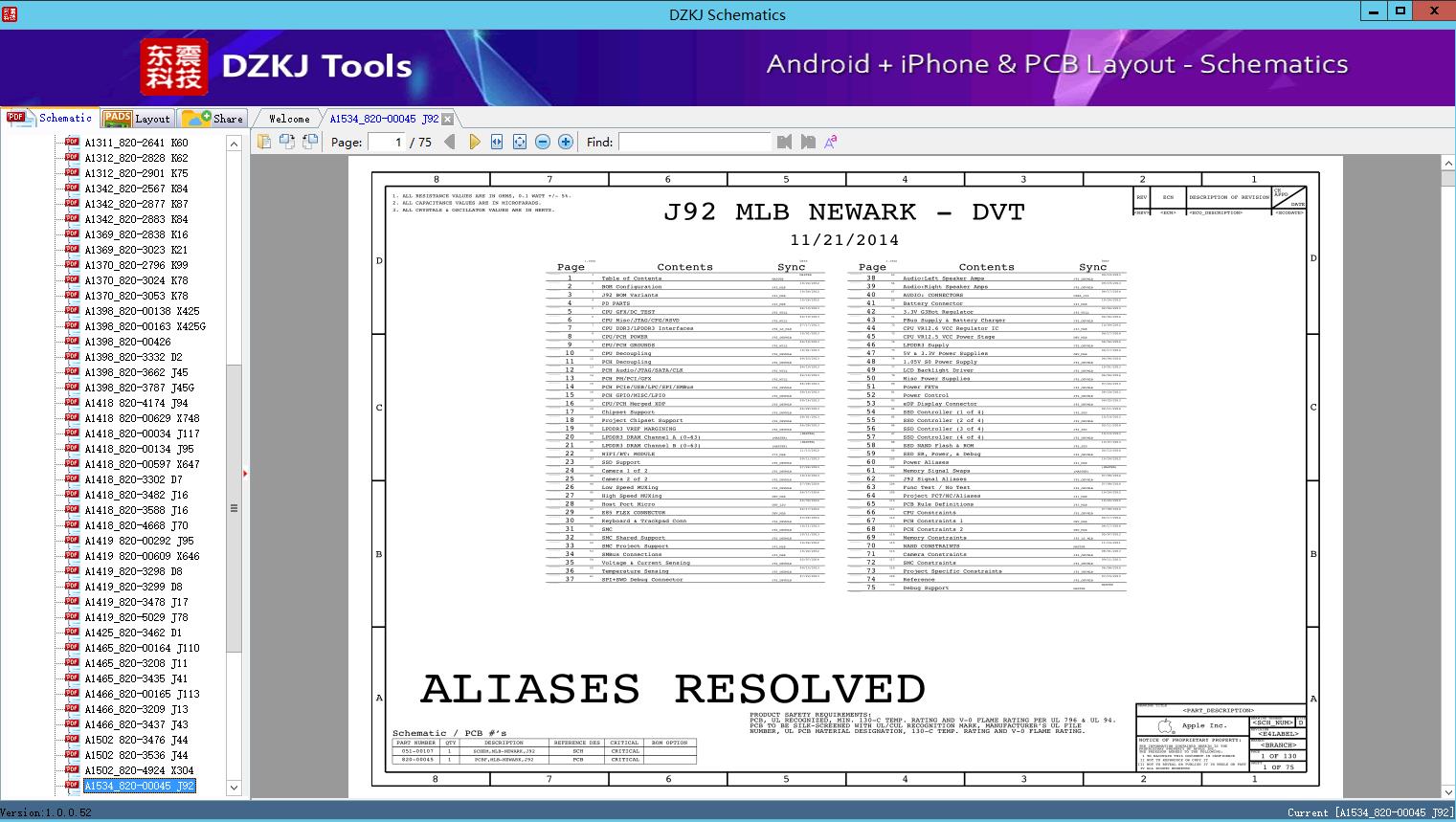The image size is (1456, 822).
Task: Click the rotate clockwise icon
Action: point(310,142)
